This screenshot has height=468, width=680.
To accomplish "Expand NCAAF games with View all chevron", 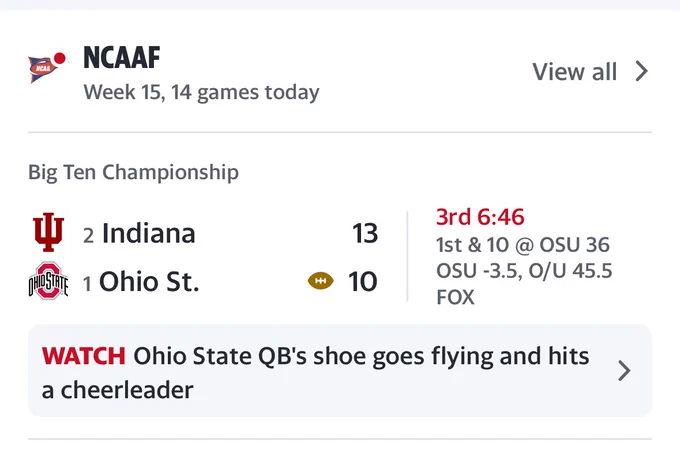I will pos(641,71).
